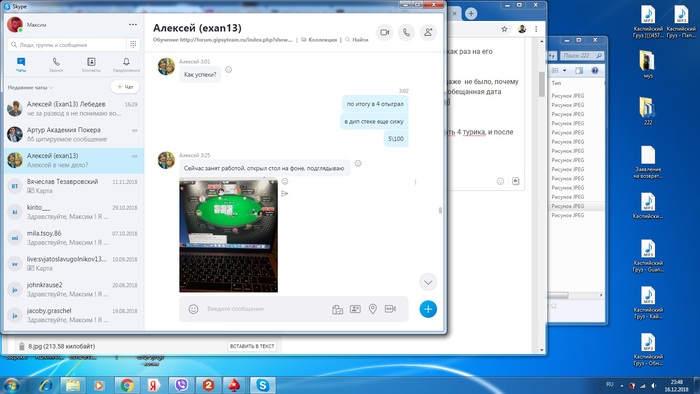Record a video message
Image resolution: width=700 pixels, height=394 pixels.
[x=390, y=309]
